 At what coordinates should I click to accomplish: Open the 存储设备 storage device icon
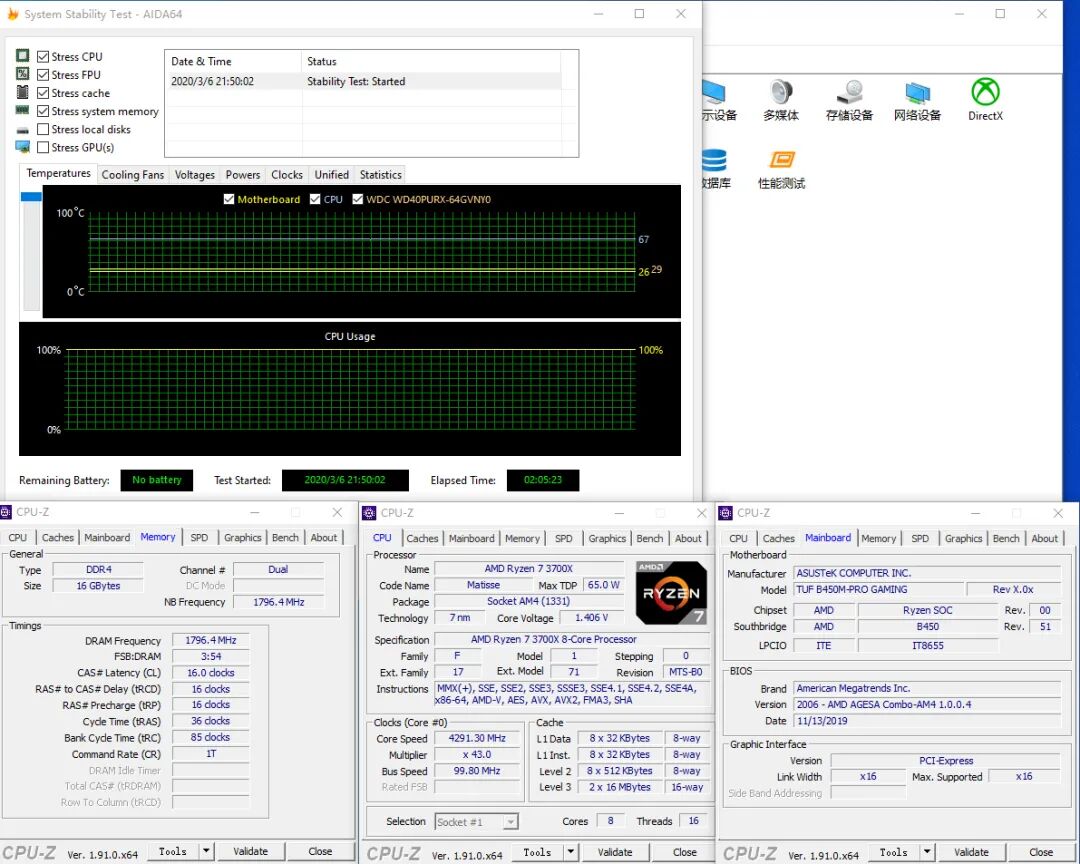tap(849, 92)
